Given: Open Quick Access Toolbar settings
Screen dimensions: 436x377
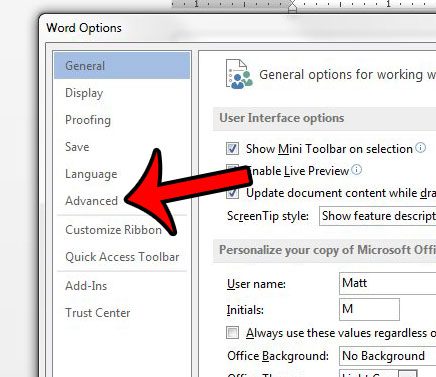Looking at the screenshot, I should pos(122,257).
